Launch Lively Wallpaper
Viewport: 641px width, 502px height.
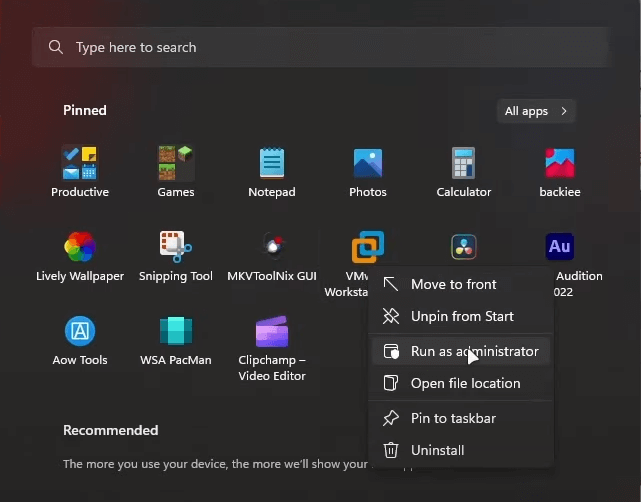[80, 247]
